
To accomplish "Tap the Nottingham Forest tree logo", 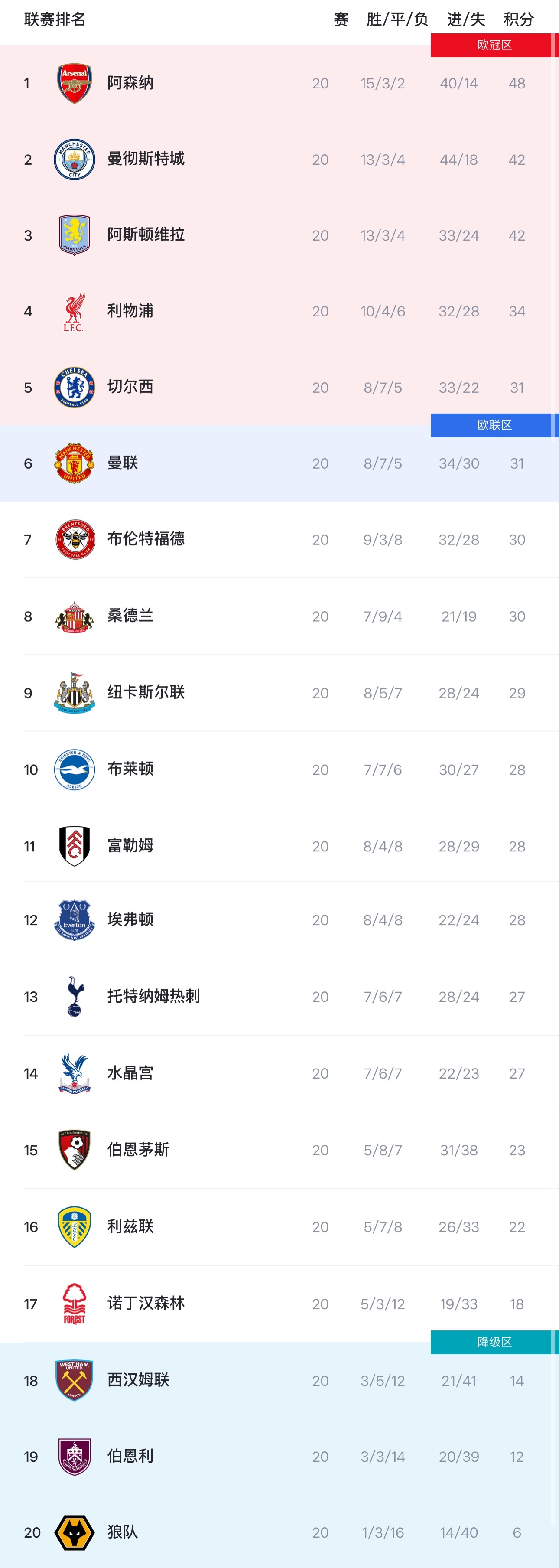I will click(74, 1303).
